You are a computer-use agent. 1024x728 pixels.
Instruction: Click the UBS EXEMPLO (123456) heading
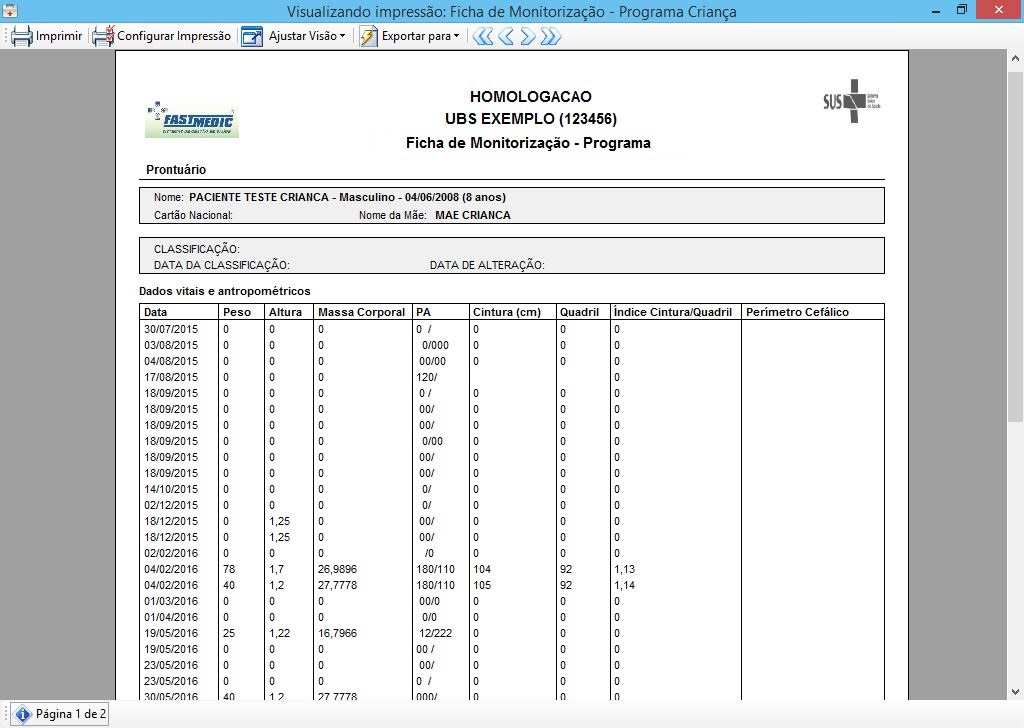click(530, 119)
